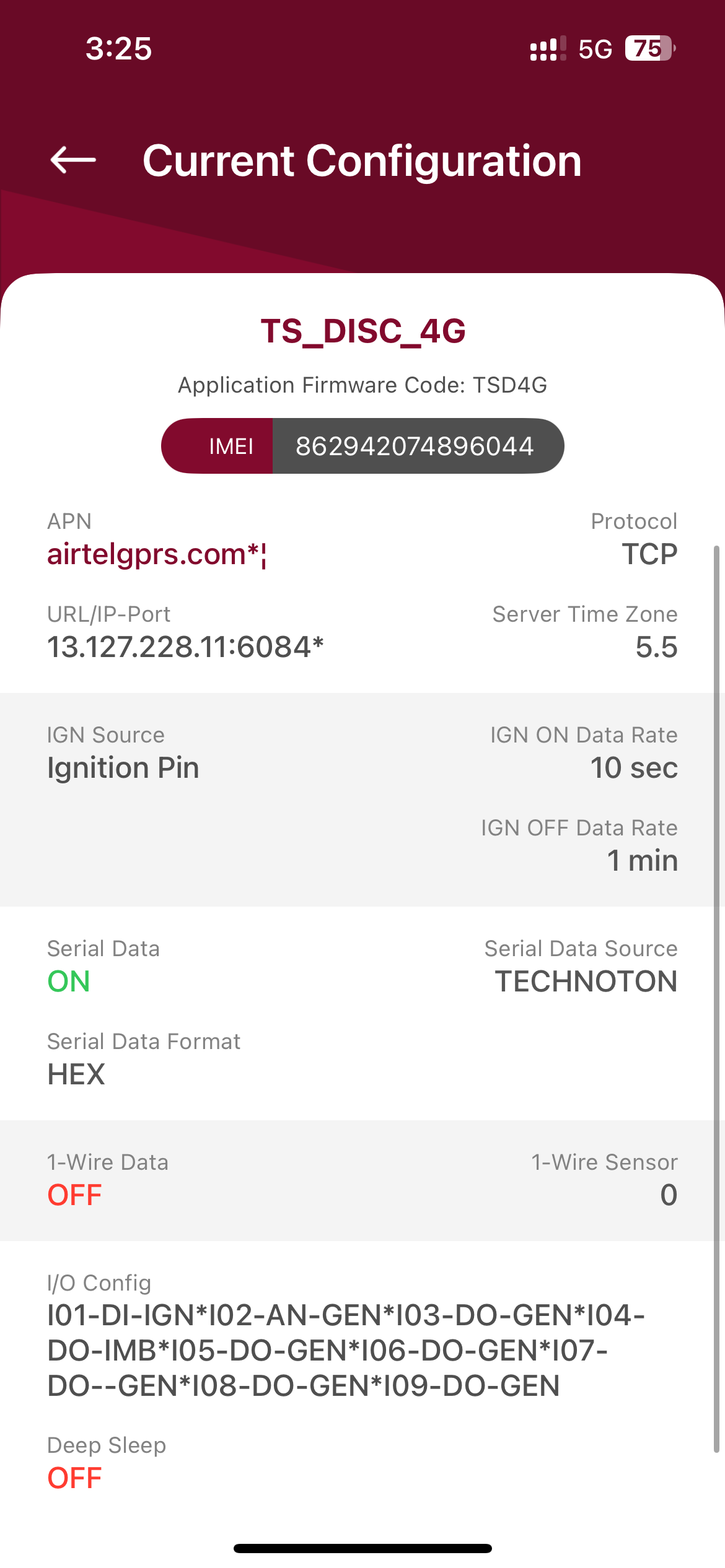This screenshot has width=725, height=1568.
Task: Tap the IMEI label badge
Action: click(231, 446)
